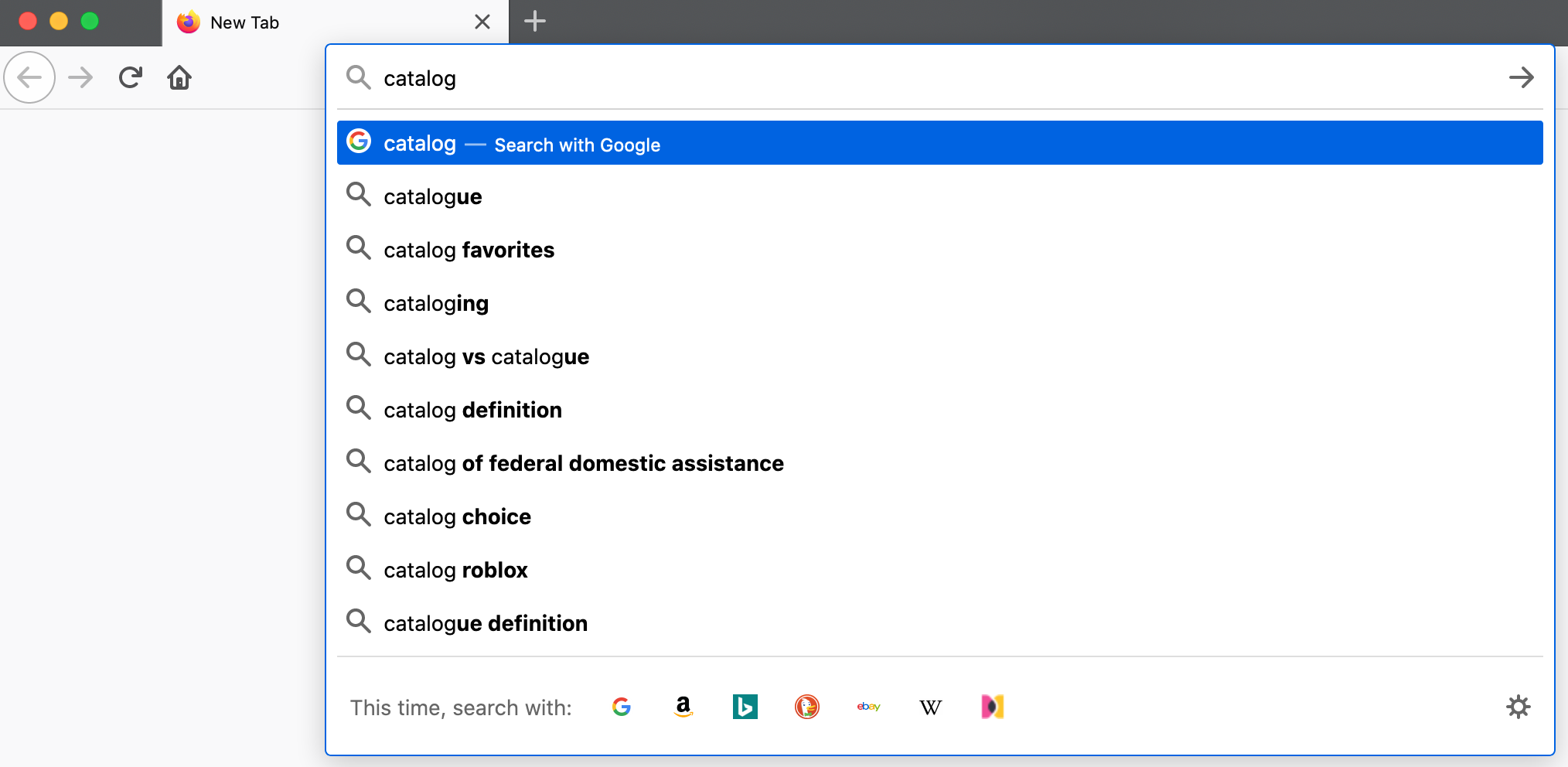
Task: Submit the search with the arrow button
Action: pos(1521,77)
